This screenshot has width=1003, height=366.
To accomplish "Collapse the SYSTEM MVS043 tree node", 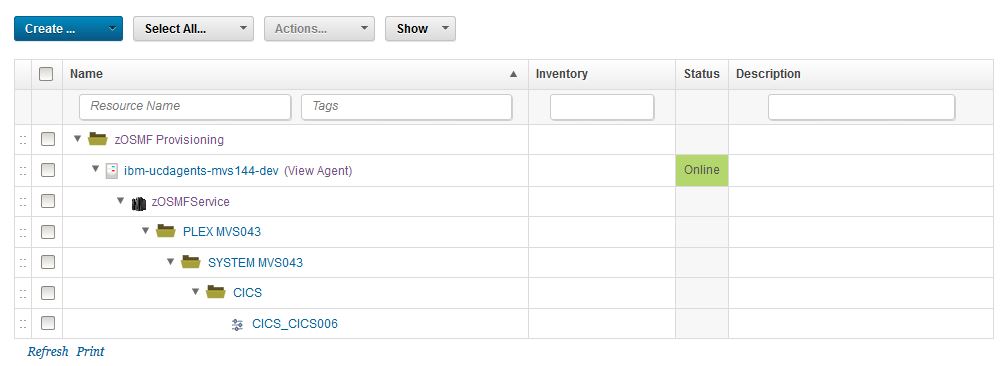I will coord(171,262).
